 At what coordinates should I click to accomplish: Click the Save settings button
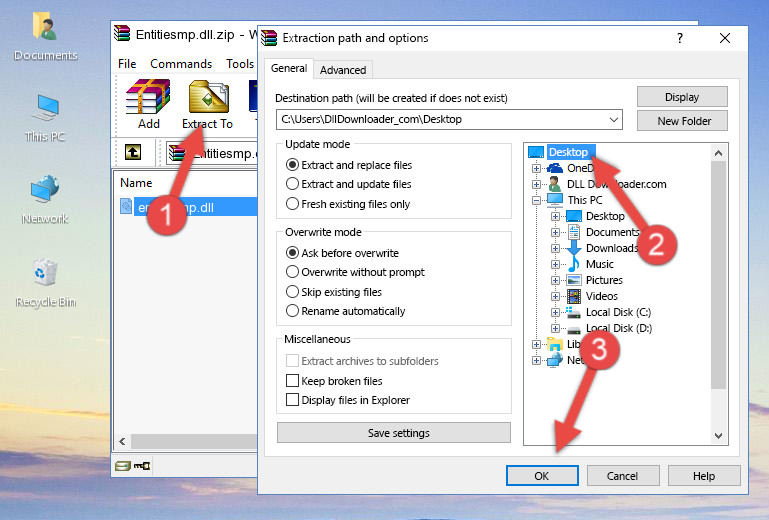(x=394, y=433)
